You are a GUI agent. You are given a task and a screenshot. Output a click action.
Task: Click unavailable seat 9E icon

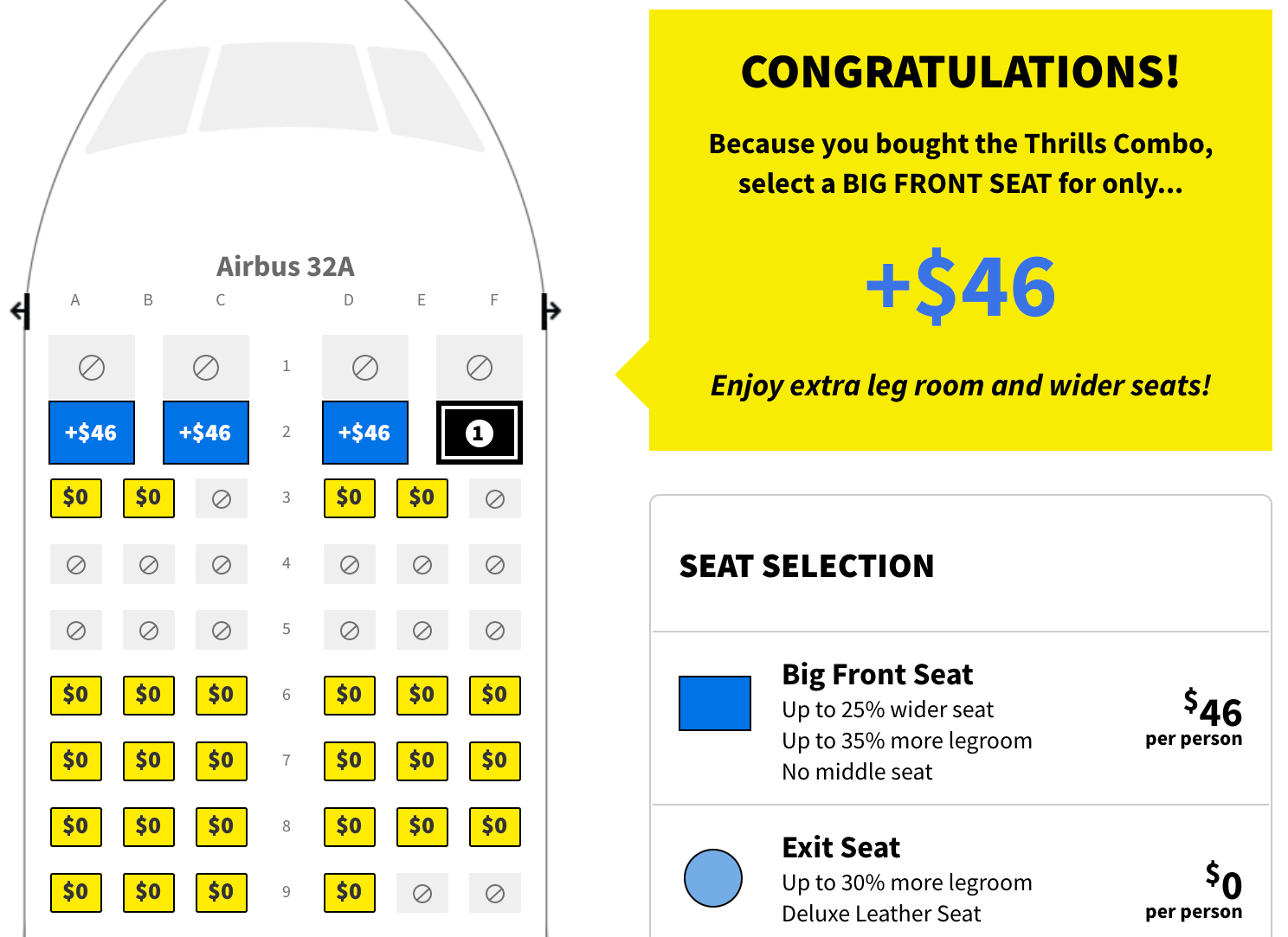click(422, 894)
